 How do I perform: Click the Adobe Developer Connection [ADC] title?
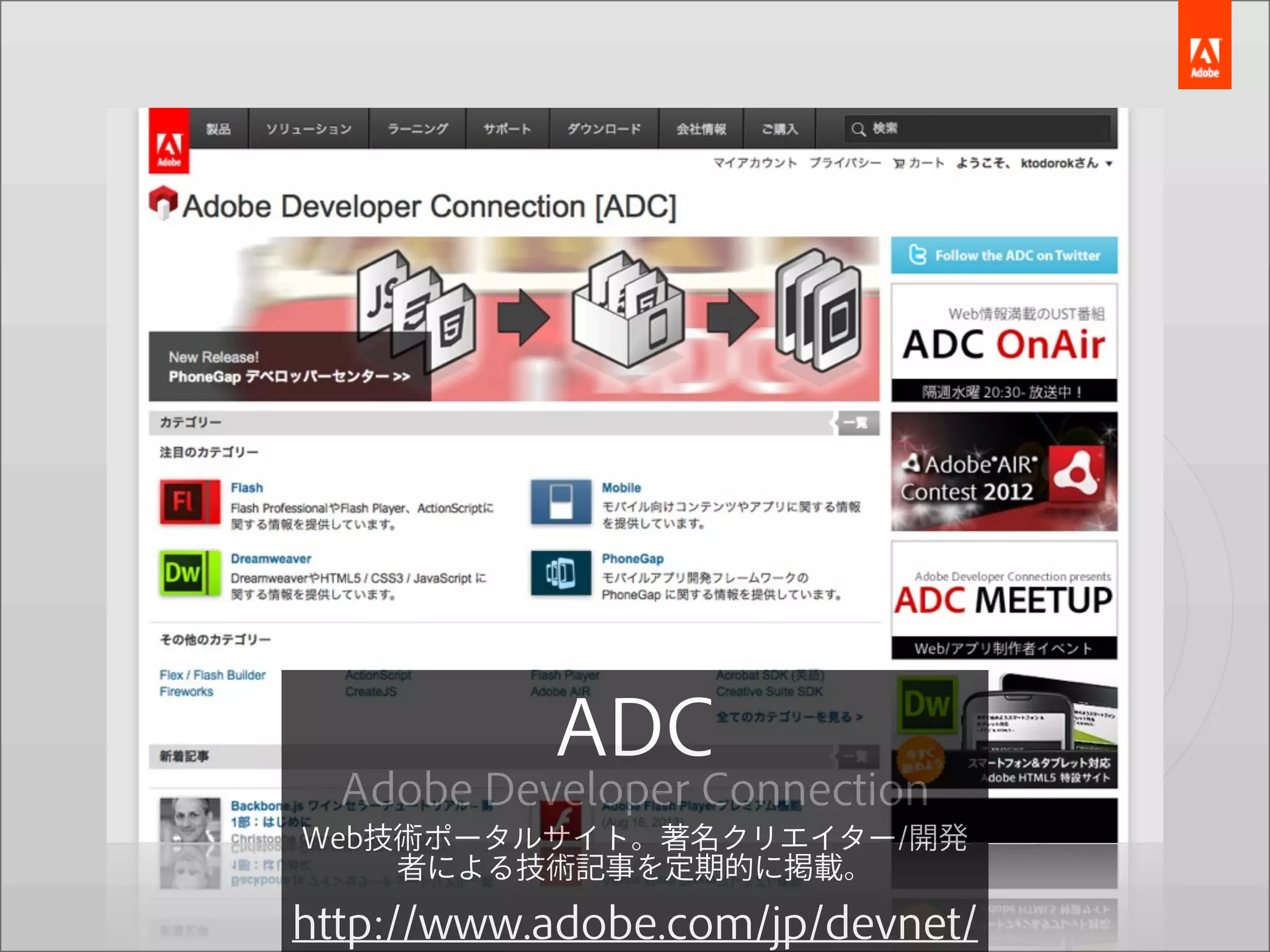click(429, 206)
